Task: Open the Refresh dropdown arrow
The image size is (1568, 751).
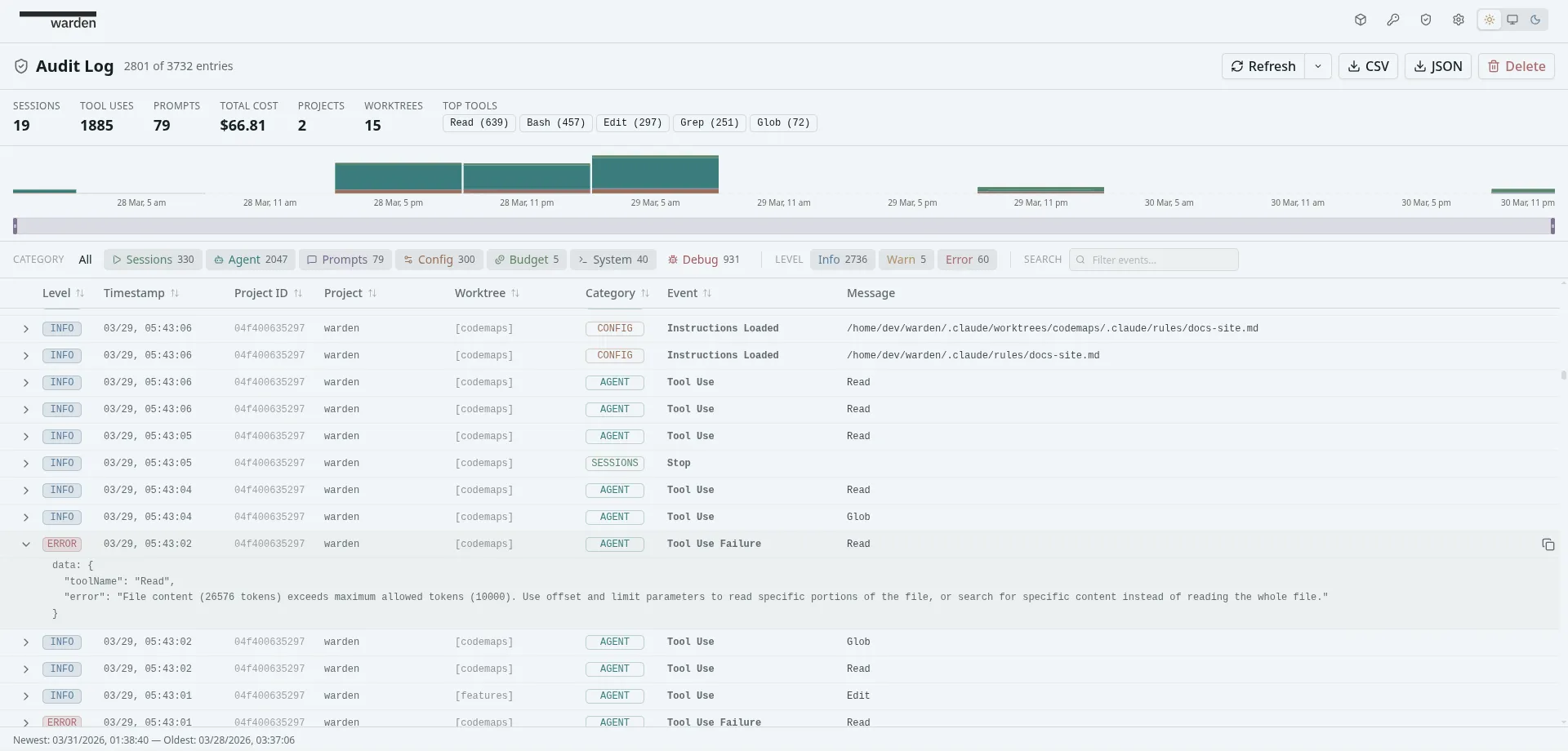Action: pos(1318,66)
